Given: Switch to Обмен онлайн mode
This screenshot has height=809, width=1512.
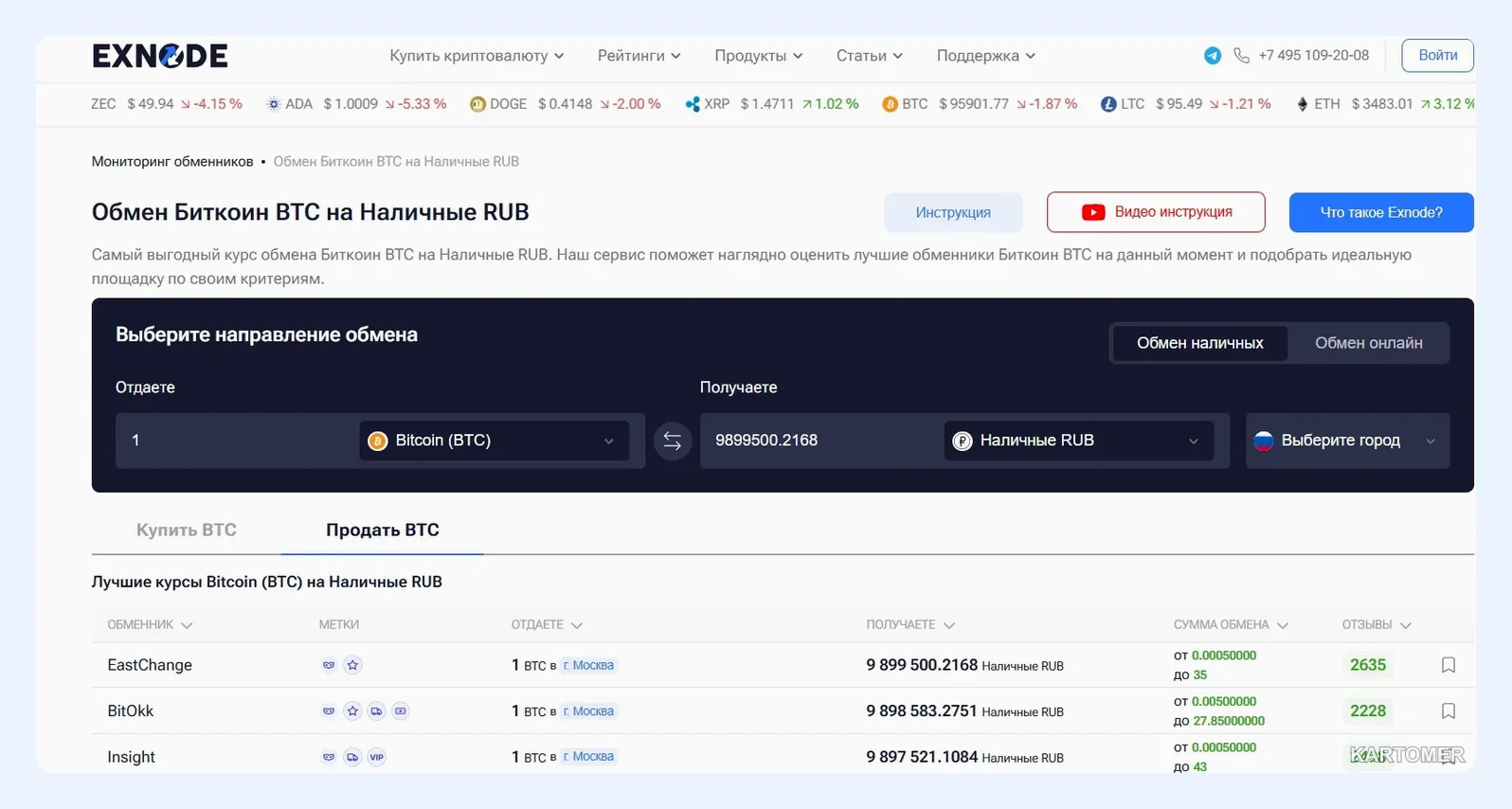Looking at the screenshot, I should point(1368,343).
